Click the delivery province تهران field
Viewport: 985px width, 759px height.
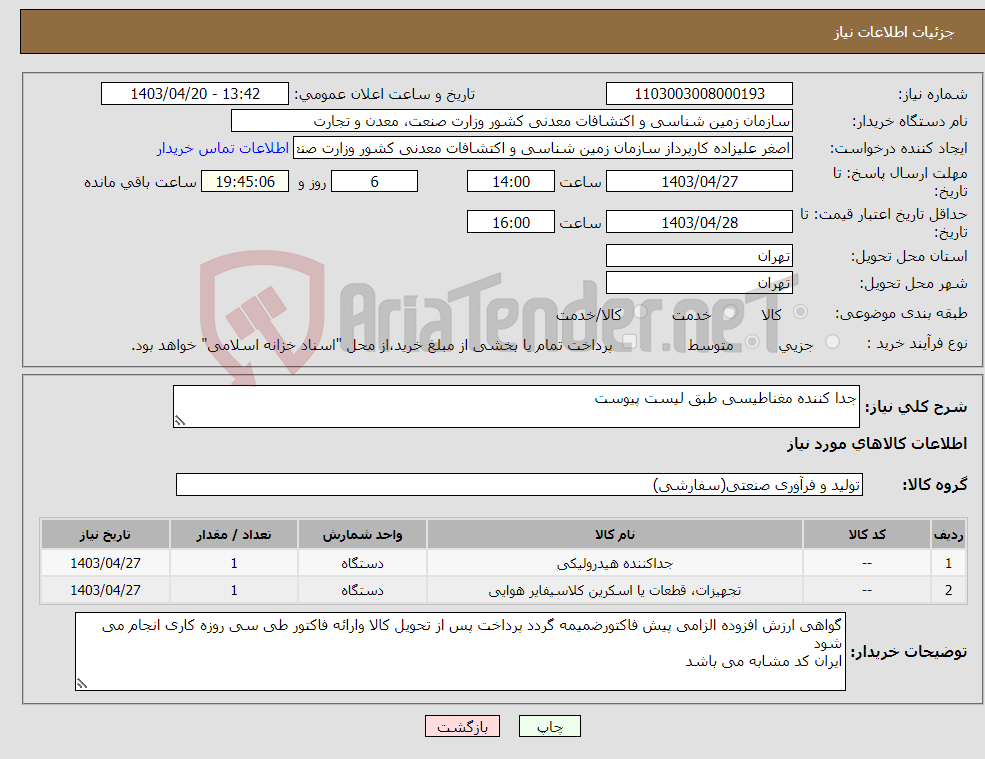coord(699,256)
